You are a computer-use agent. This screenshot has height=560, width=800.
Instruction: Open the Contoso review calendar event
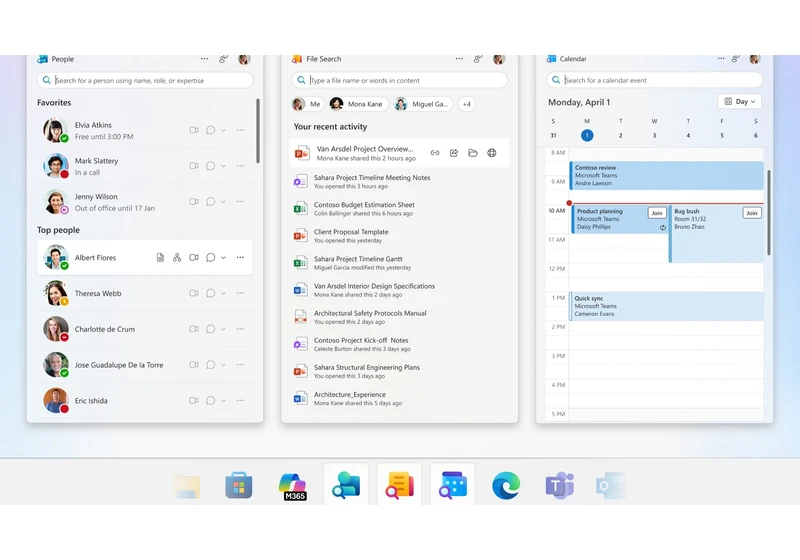(x=666, y=175)
